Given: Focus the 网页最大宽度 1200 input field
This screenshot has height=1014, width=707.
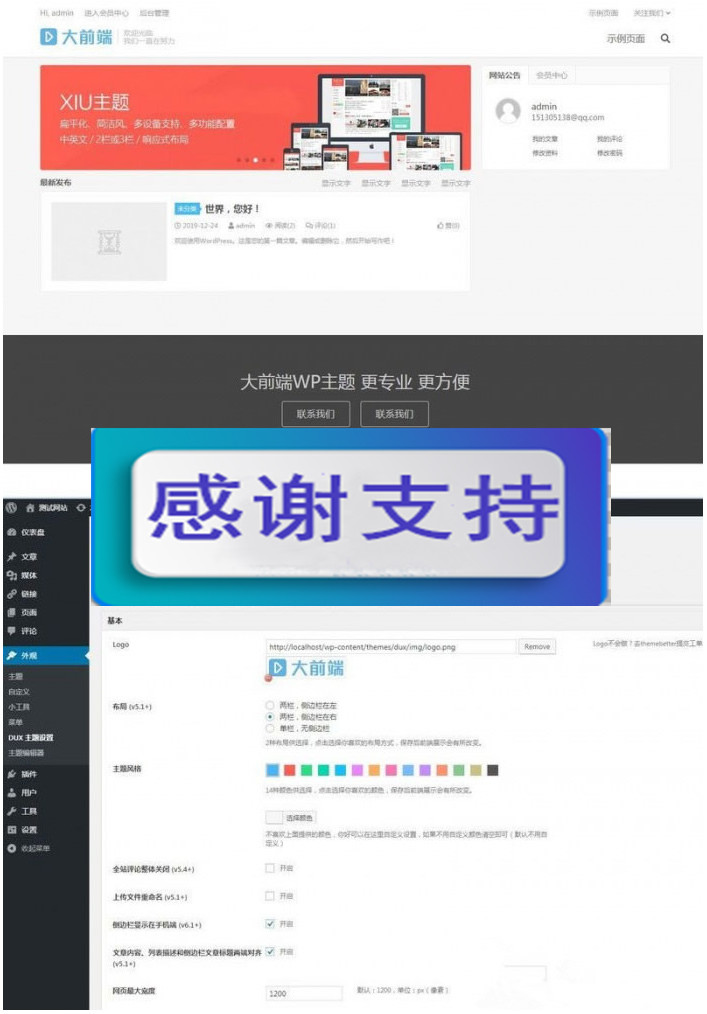Looking at the screenshot, I should pyautogui.click(x=304, y=993).
